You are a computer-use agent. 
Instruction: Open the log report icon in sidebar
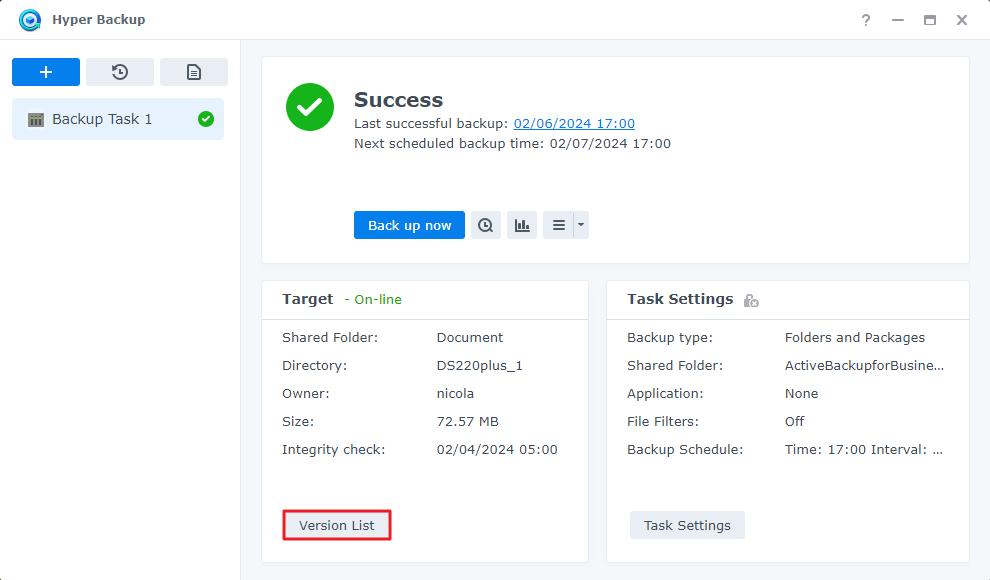(193, 71)
